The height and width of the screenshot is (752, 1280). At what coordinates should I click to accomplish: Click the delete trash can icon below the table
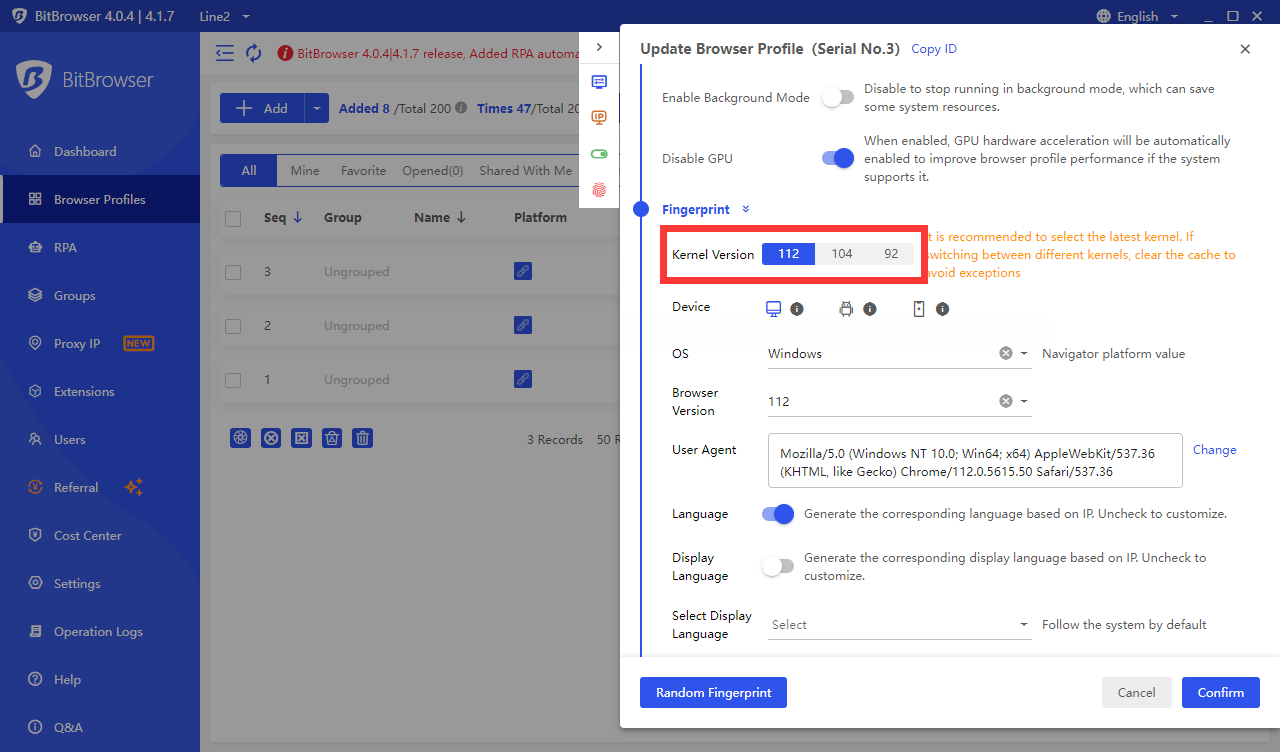coord(364,438)
